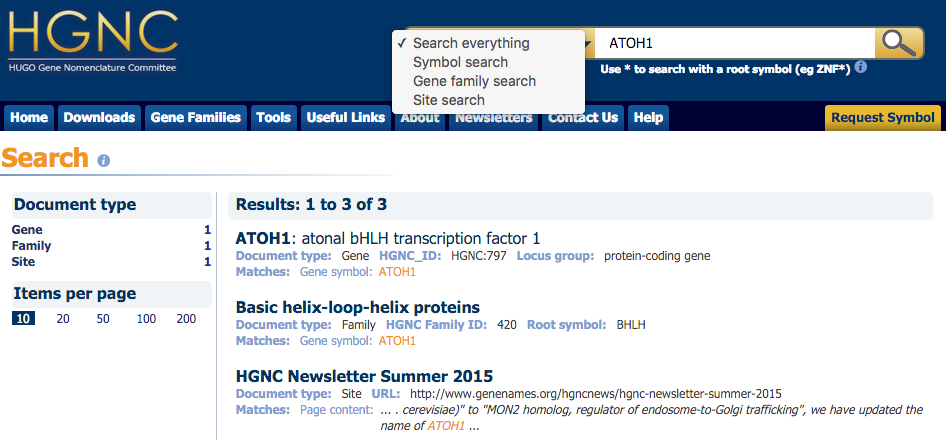The image size is (946, 440).
Task: Click the HGNC logo
Action: pos(93,40)
